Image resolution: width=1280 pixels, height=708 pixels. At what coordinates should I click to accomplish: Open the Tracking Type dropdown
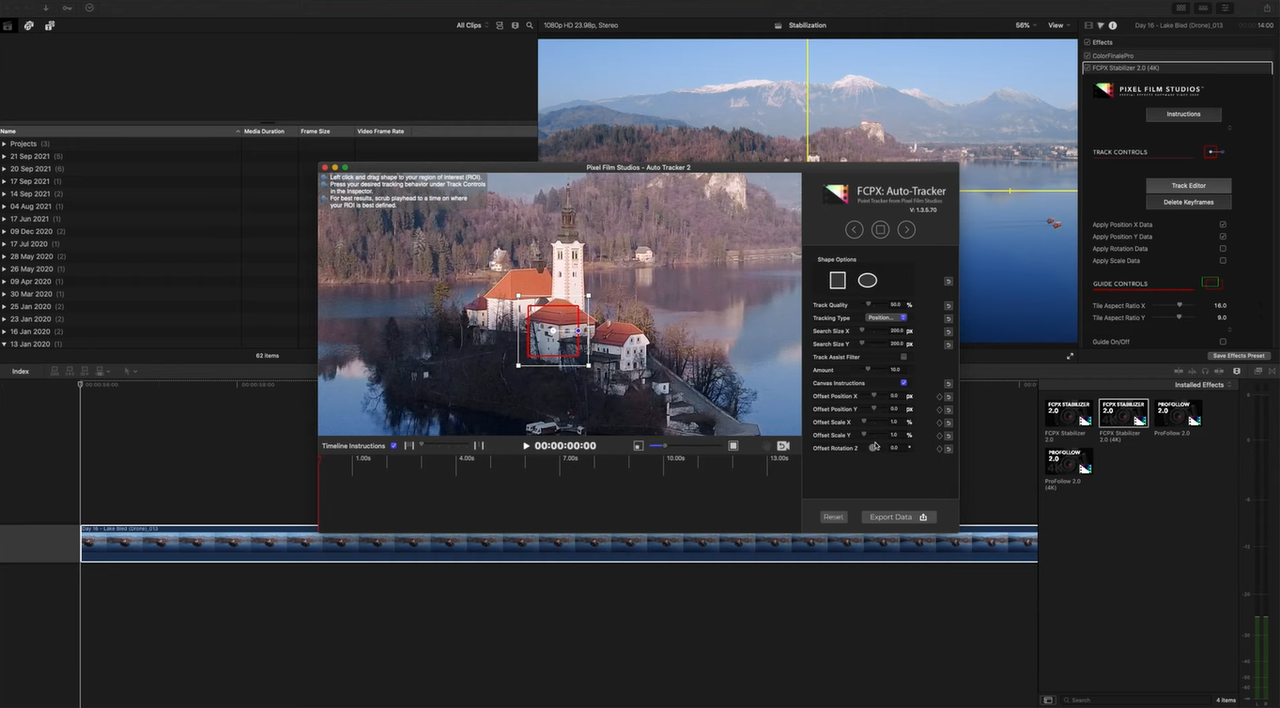(886, 318)
